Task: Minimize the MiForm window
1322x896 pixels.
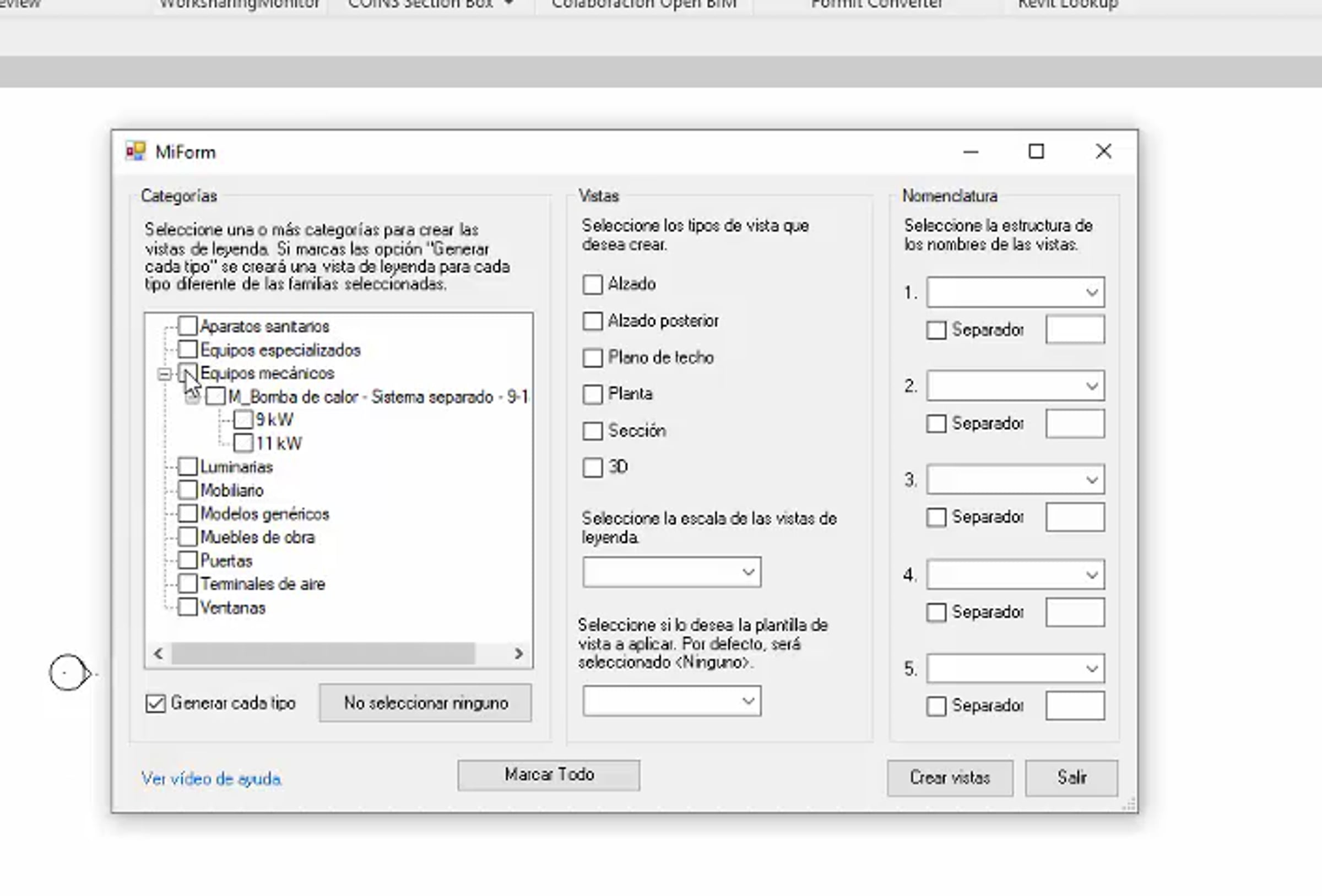Action: point(971,151)
